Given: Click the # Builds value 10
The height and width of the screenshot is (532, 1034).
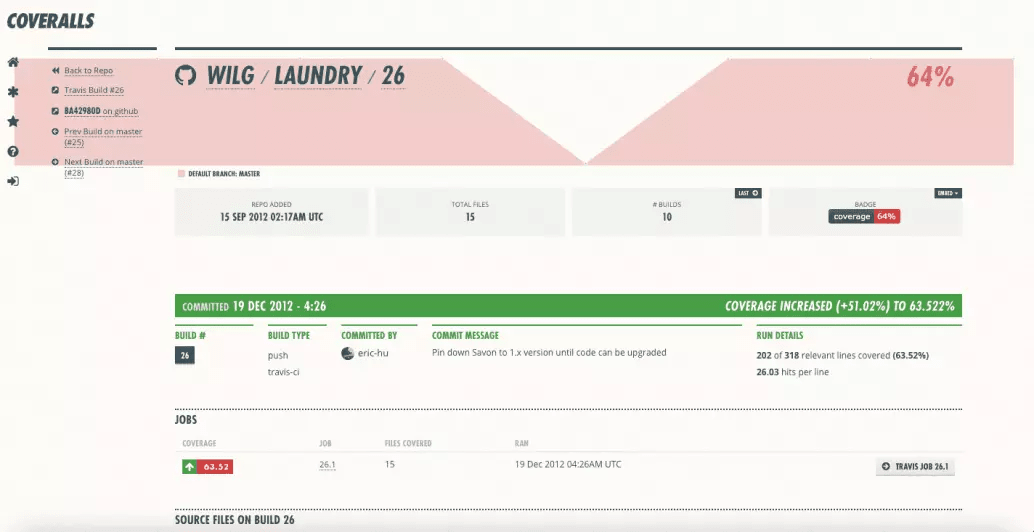Looking at the screenshot, I should click(667, 217).
